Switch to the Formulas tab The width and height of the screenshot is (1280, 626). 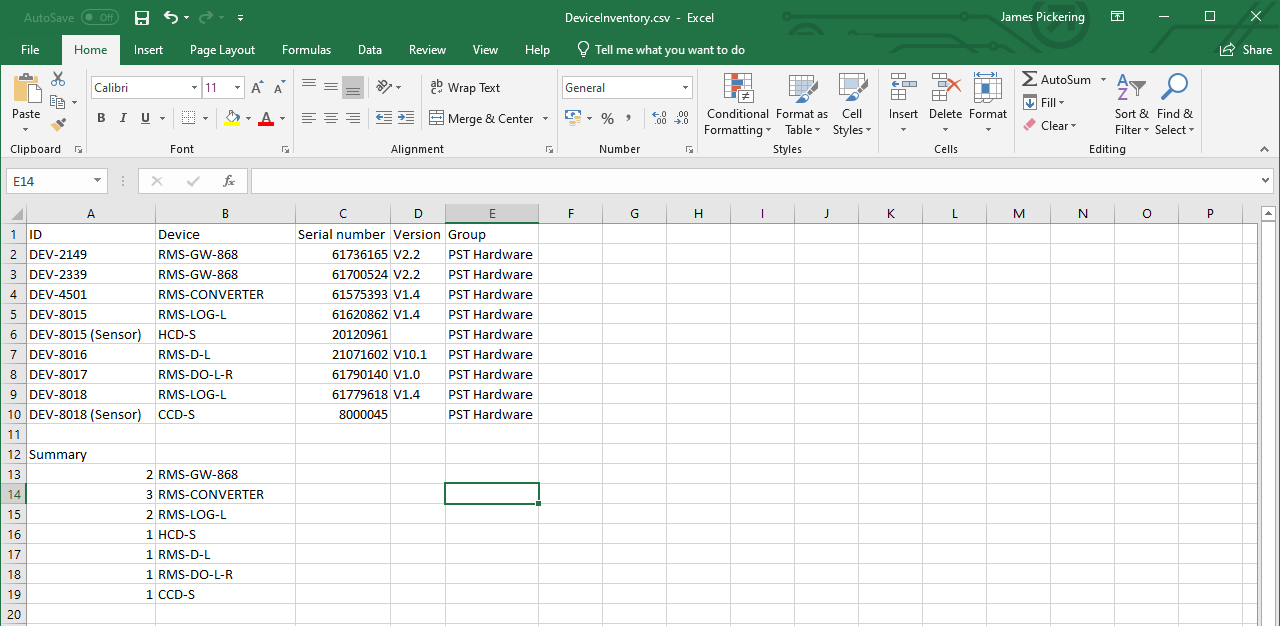tap(306, 50)
